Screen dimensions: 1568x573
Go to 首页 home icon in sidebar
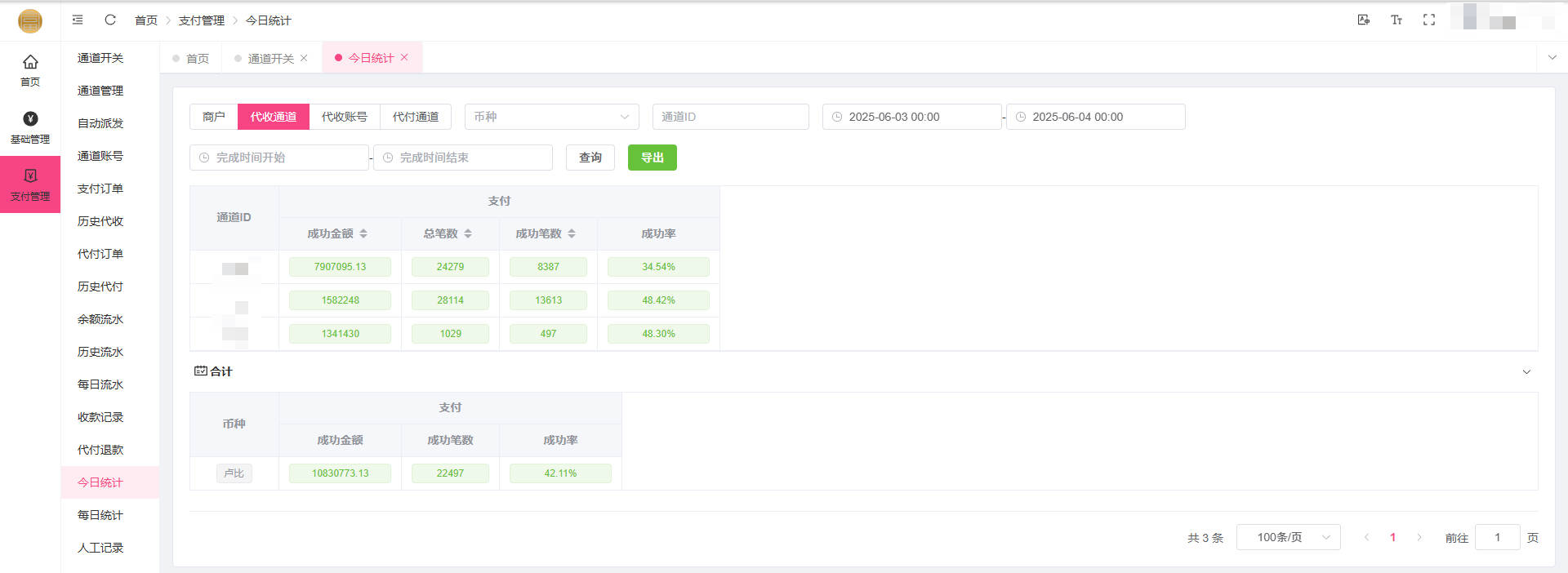pos(30,69)
